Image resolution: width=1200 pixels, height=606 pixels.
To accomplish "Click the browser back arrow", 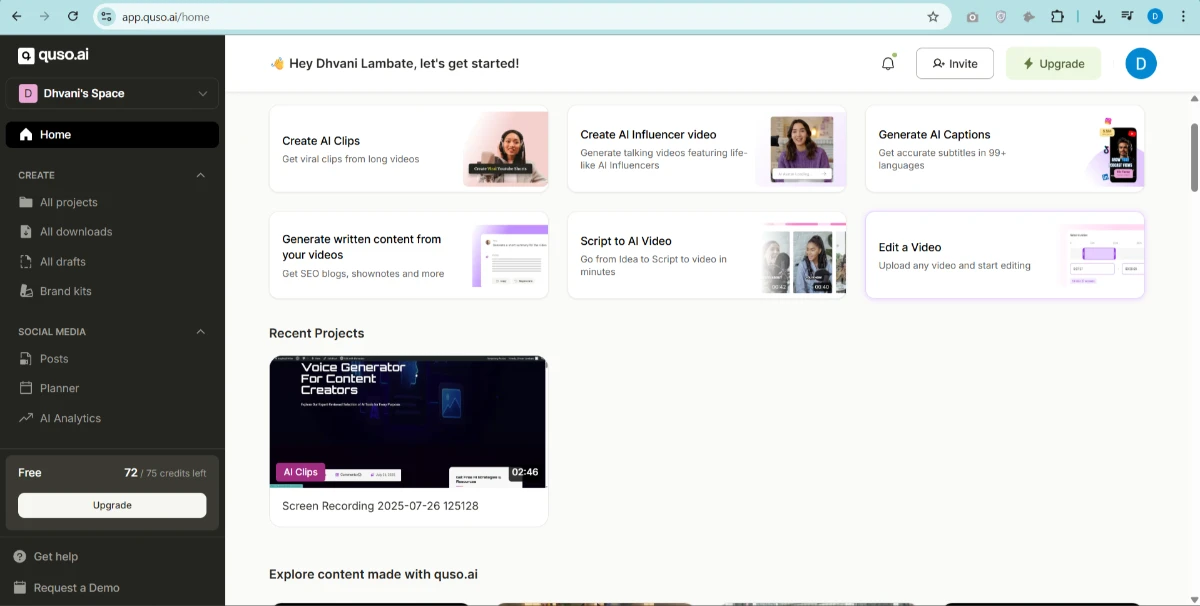I will tap(16, 16).
